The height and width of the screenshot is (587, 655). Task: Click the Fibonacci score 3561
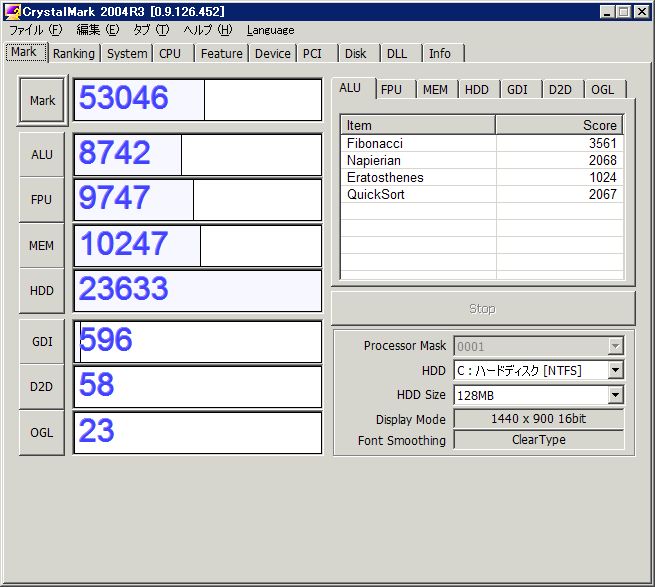coord(602,143)
